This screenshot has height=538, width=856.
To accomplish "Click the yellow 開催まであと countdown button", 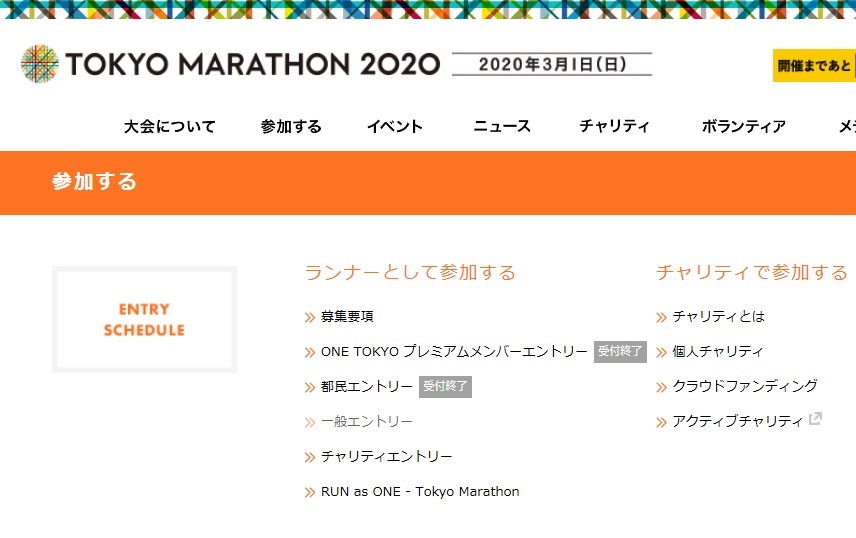I will pos(814,66).
